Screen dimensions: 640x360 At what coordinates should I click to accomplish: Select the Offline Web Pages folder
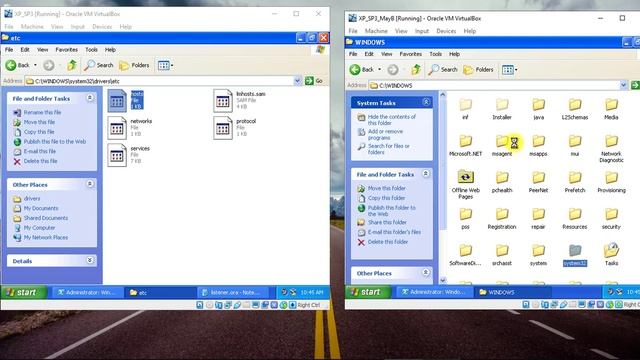(x=465, y=185)
